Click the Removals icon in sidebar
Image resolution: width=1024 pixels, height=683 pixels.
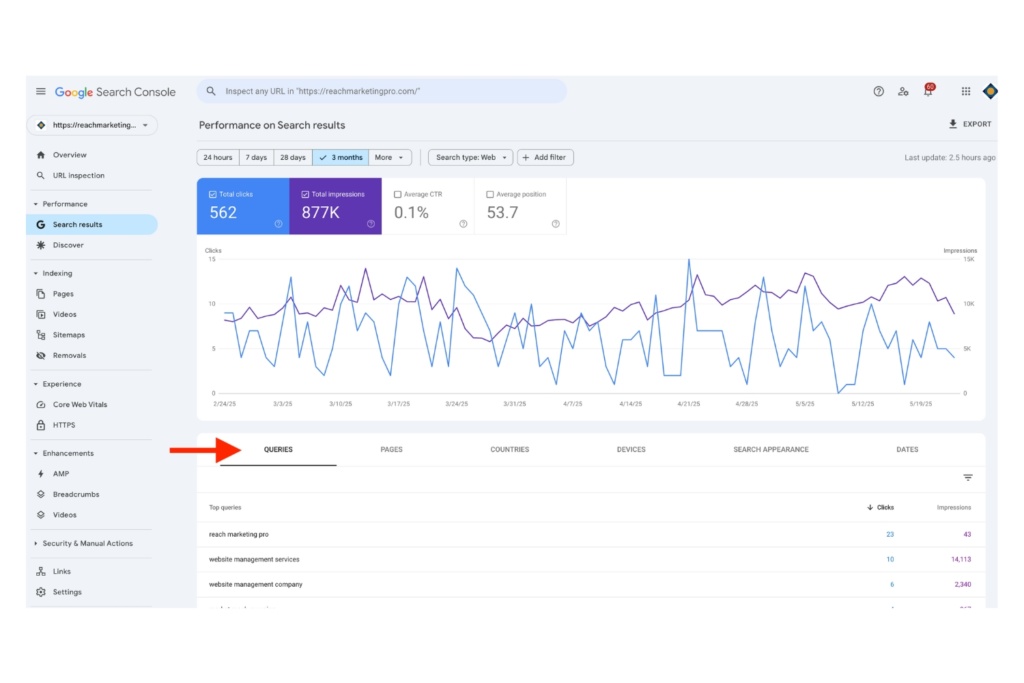tap(40, 355)
